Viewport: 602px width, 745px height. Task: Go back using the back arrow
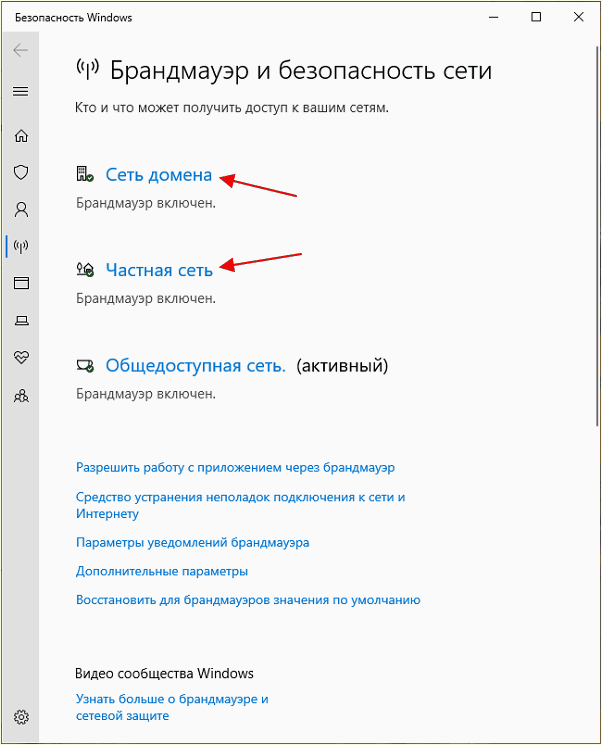pyautogui.click(x=20, y=50)
